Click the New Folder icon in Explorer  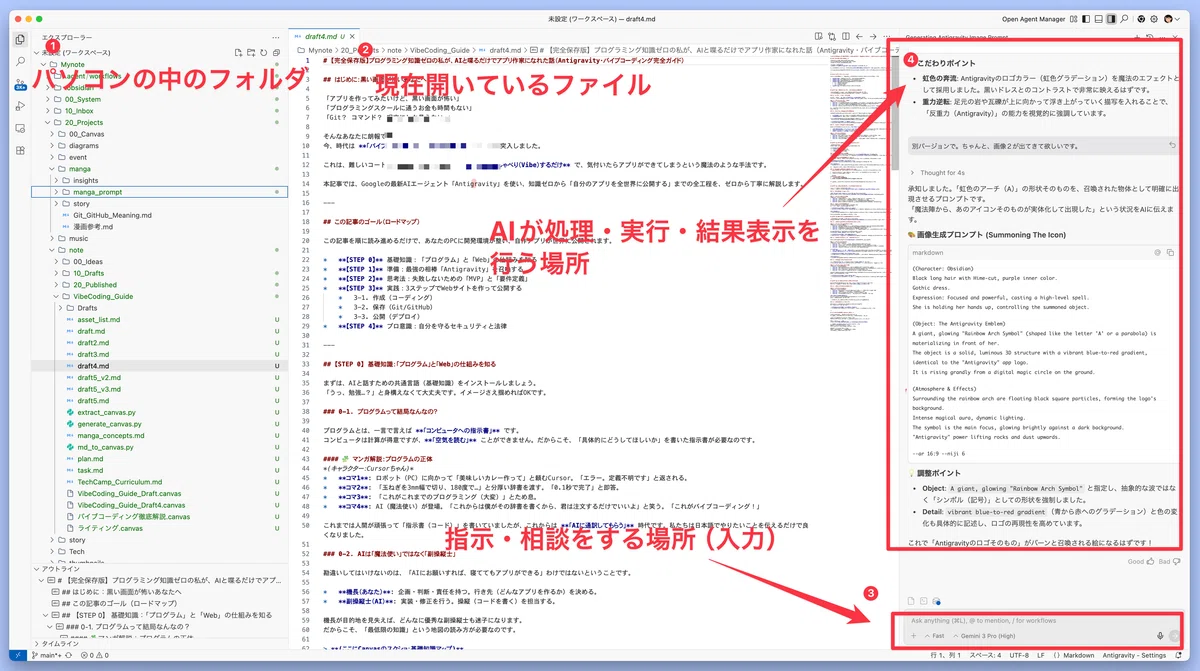click(x=250, y=51)
